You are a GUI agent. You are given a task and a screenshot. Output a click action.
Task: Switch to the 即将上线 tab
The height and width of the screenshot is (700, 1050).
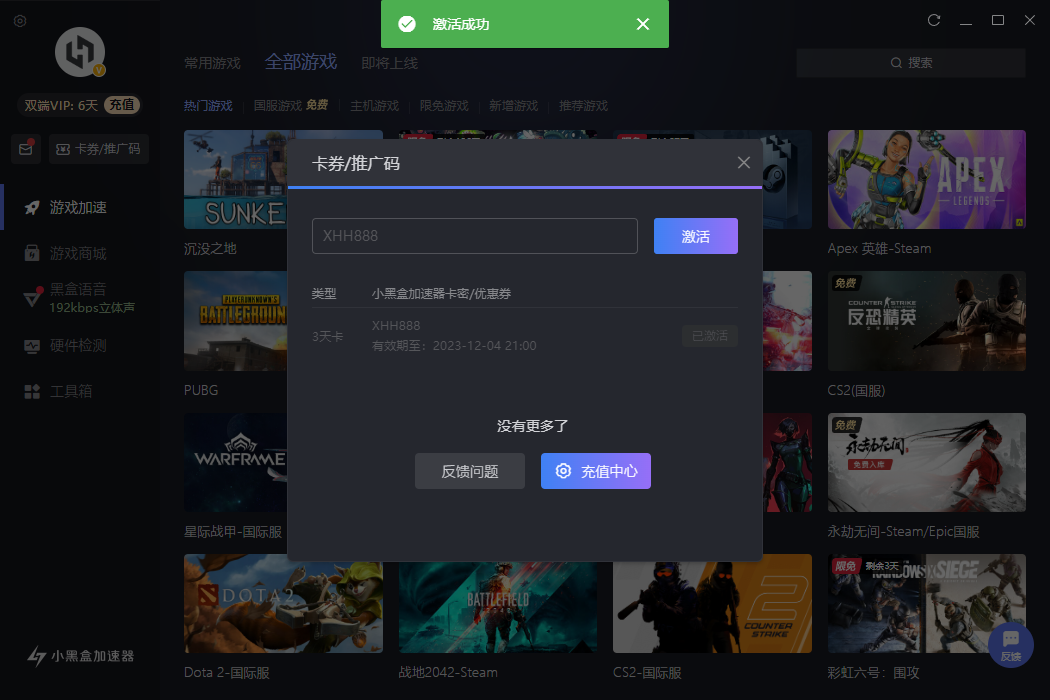(390, 63)
